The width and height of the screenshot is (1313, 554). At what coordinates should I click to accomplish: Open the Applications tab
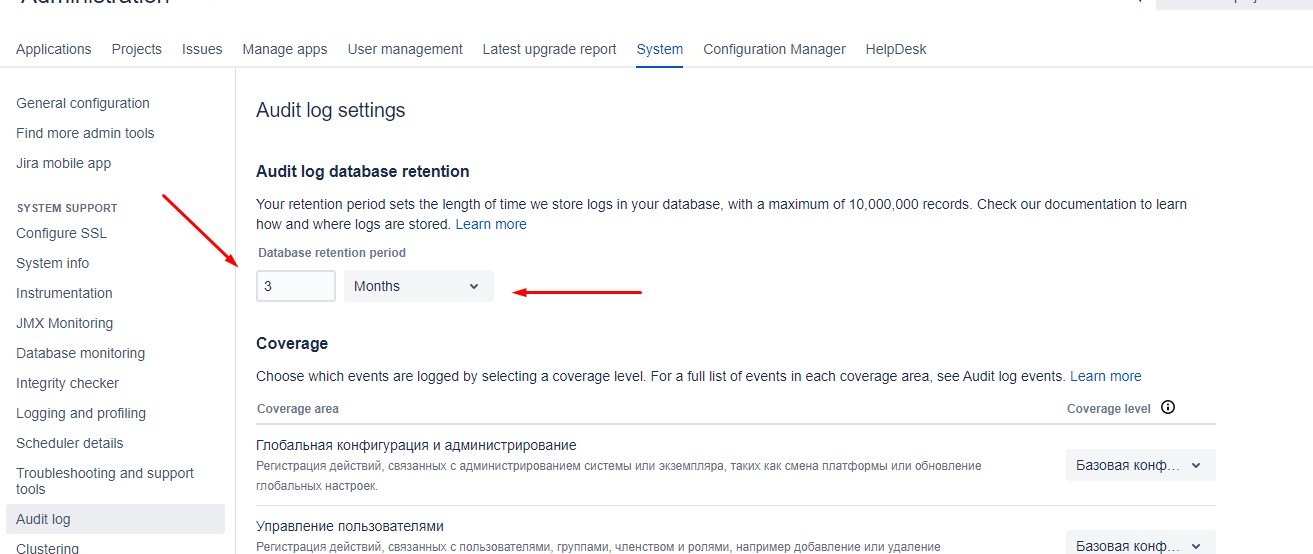click(x=54, y=49)
